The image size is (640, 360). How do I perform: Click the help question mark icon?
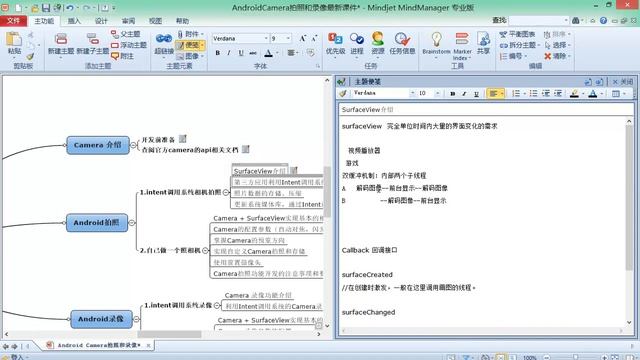[x=603, y=20]
